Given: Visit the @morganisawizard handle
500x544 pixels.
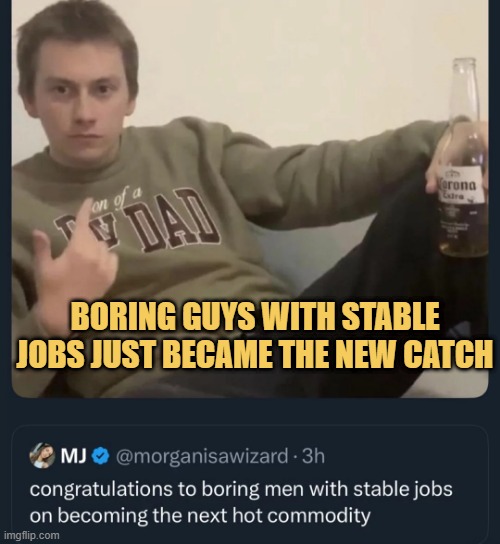Looking at the screenshot, I should tap(201, 456).
